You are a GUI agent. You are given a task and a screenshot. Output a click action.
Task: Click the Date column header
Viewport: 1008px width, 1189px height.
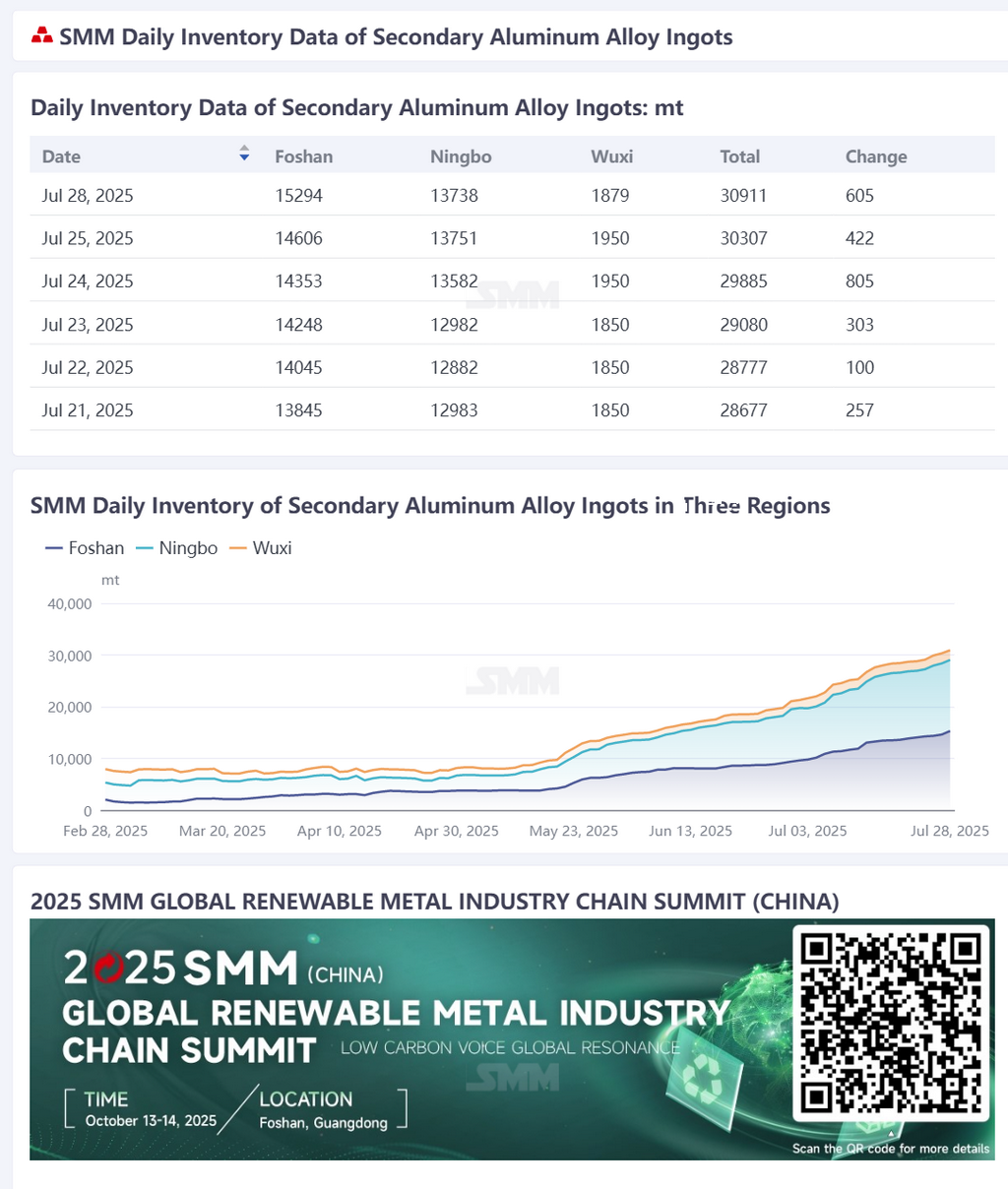point(61,156)
